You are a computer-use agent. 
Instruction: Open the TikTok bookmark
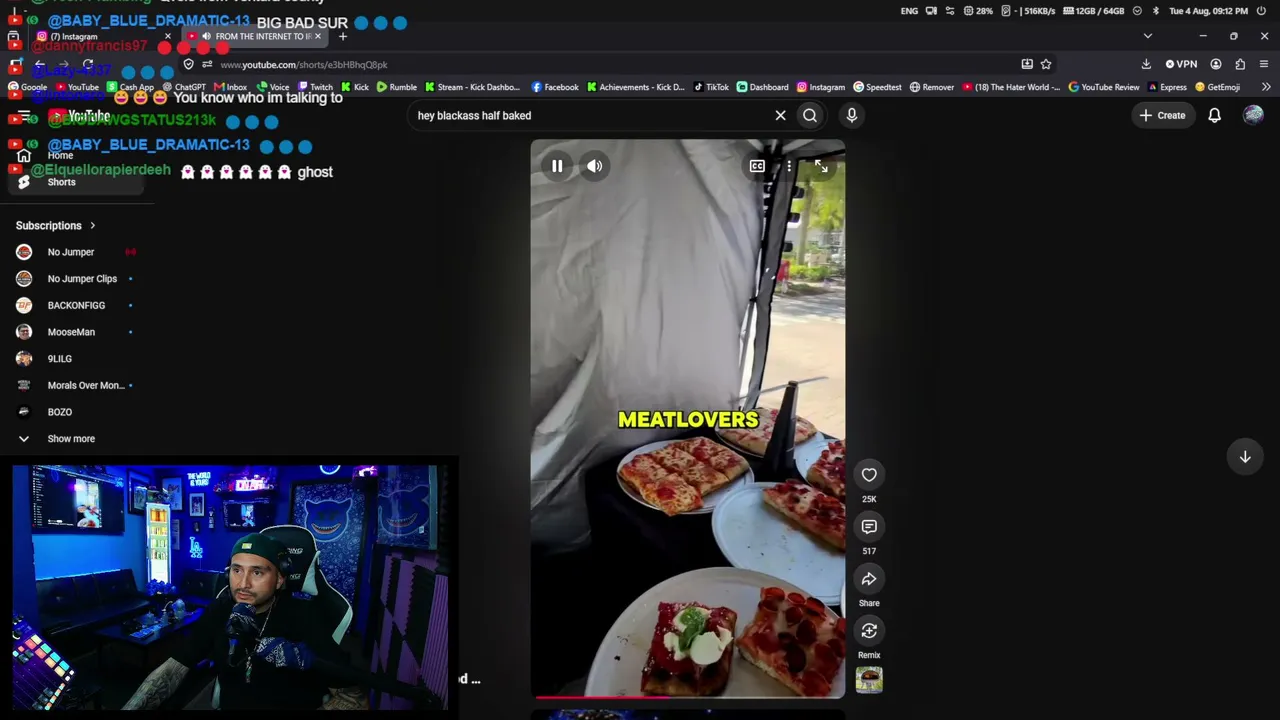point(711,87)
